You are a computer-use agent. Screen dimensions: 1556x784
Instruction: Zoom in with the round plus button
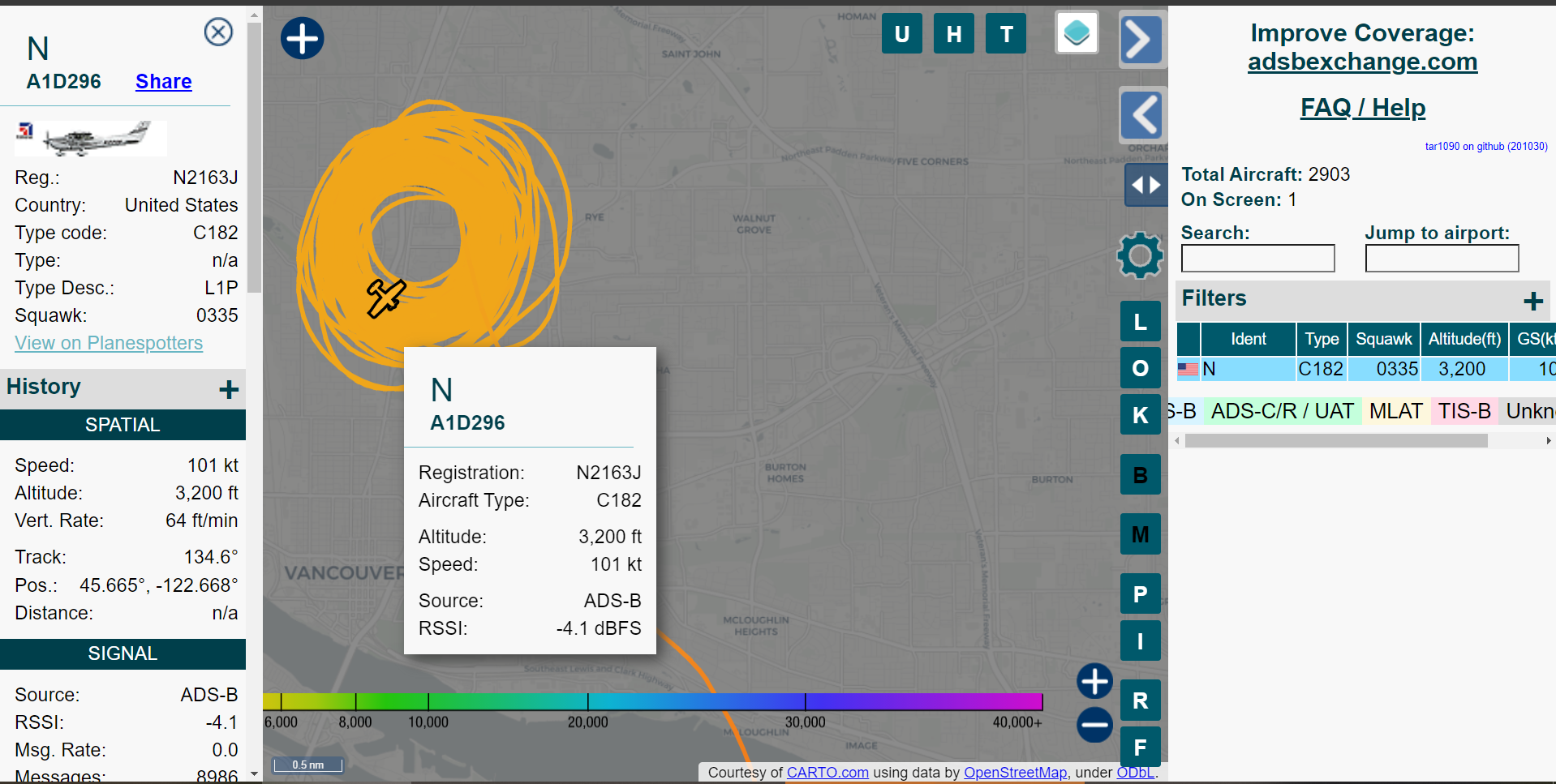(x=1094, y=681)
